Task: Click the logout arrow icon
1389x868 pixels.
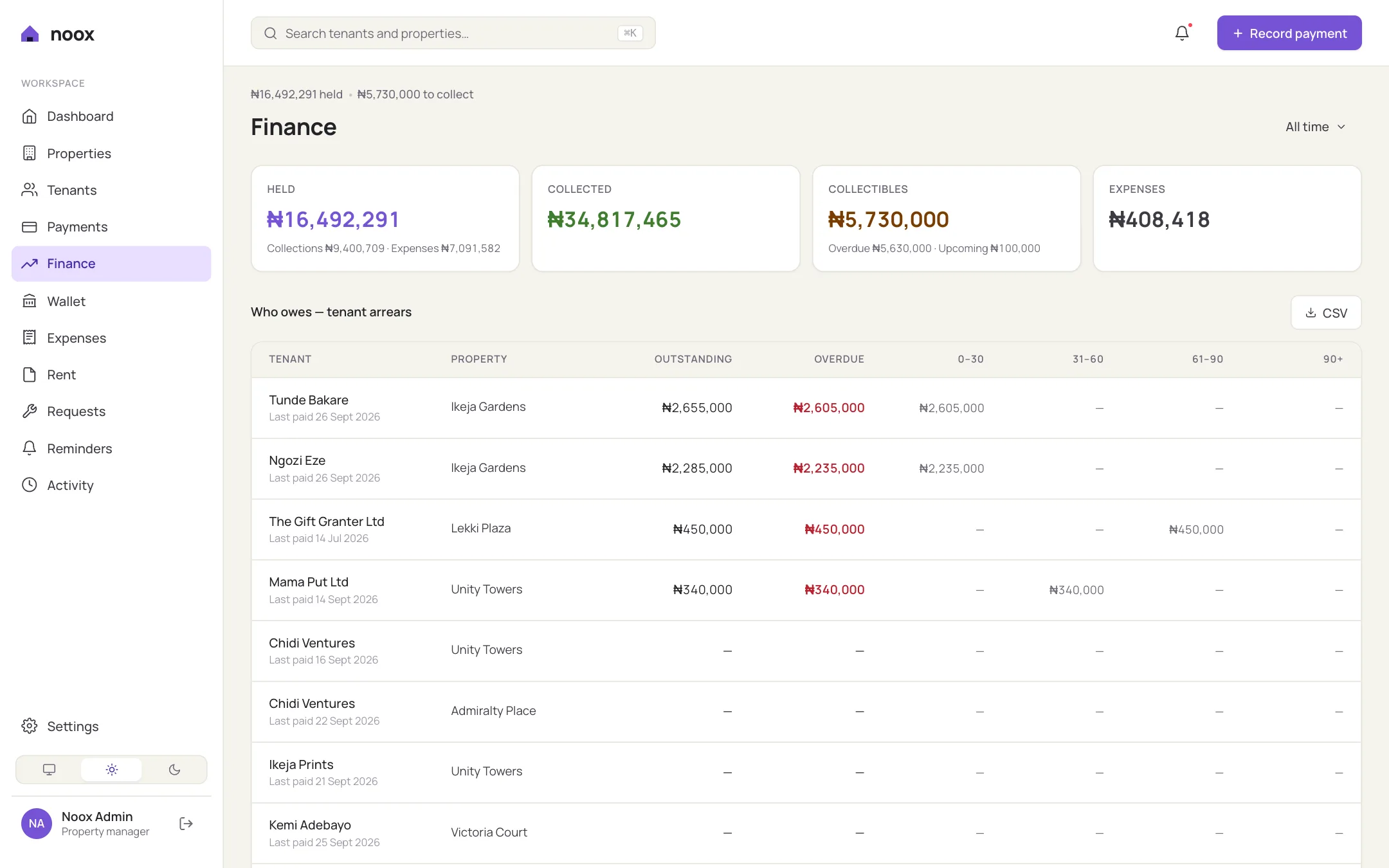Action: 186,824
